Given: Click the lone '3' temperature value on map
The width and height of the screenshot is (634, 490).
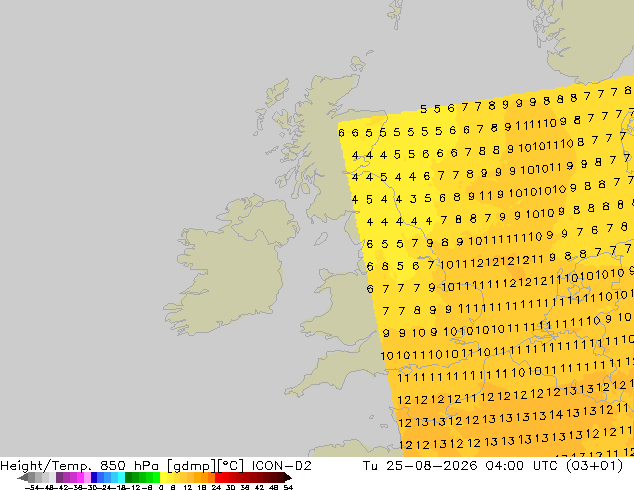Looking at the screenshot, I should (x=413, y=199).
